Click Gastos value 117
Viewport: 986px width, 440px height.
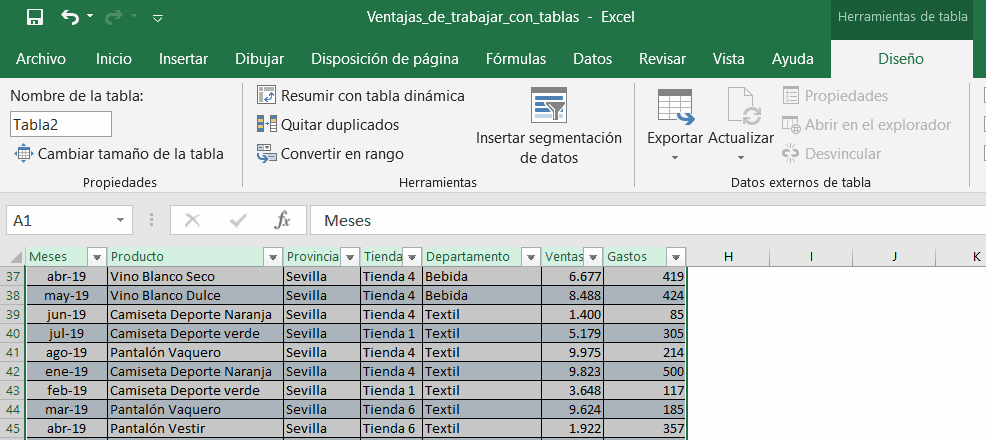point(645,390)
